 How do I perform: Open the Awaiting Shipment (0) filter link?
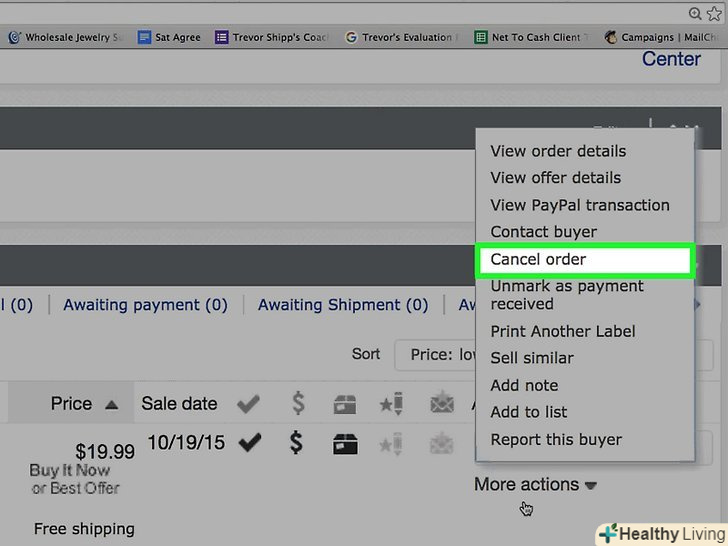(x=343, y=305)
